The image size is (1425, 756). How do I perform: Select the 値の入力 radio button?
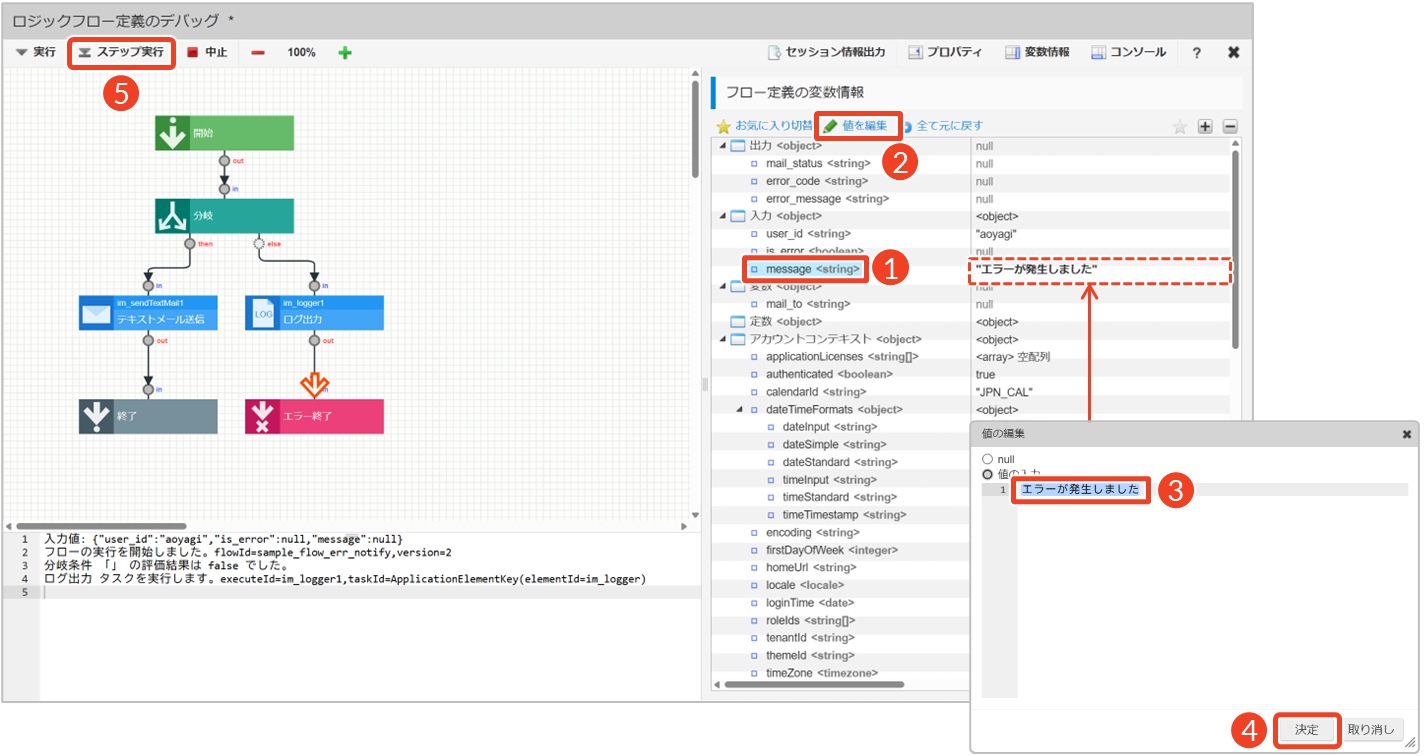point(988,474)
